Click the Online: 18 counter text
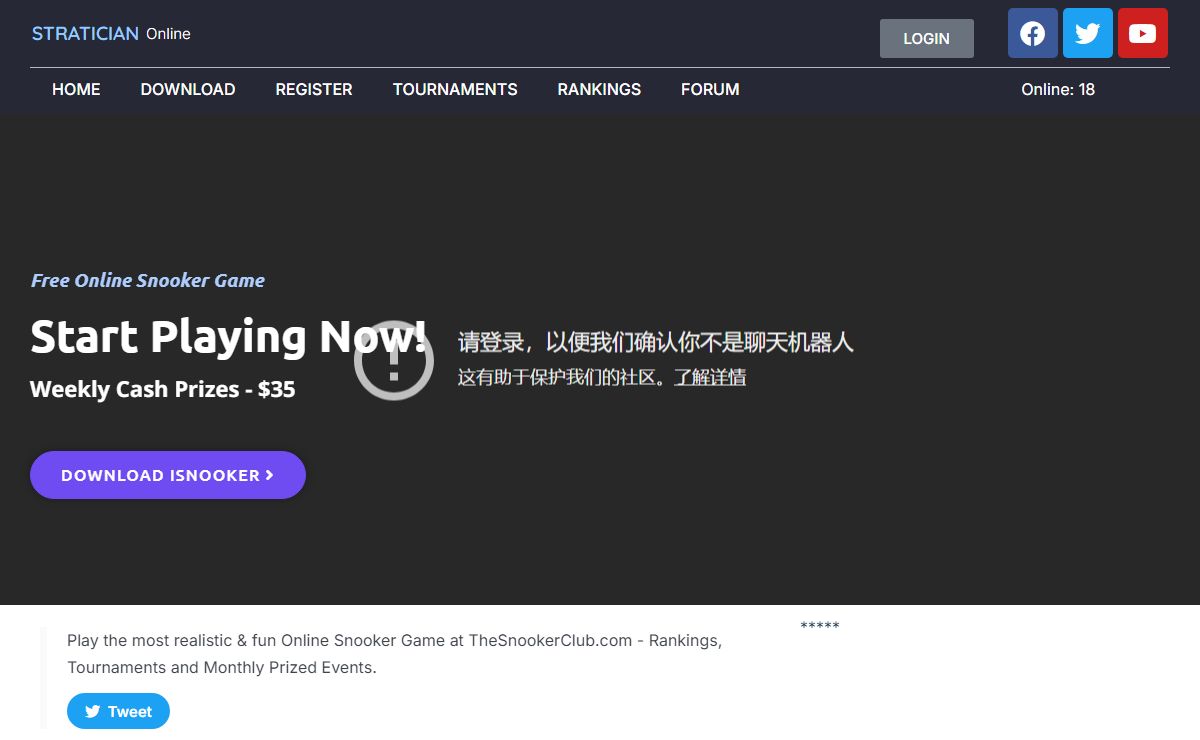Image resolution: width=1200 pixels, height=740 pixels. tap(1058, 89)
